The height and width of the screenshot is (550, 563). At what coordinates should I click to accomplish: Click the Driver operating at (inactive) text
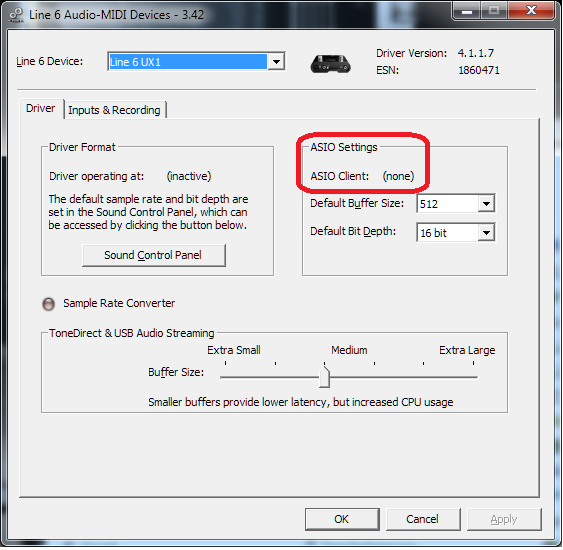tap(189, 176)
